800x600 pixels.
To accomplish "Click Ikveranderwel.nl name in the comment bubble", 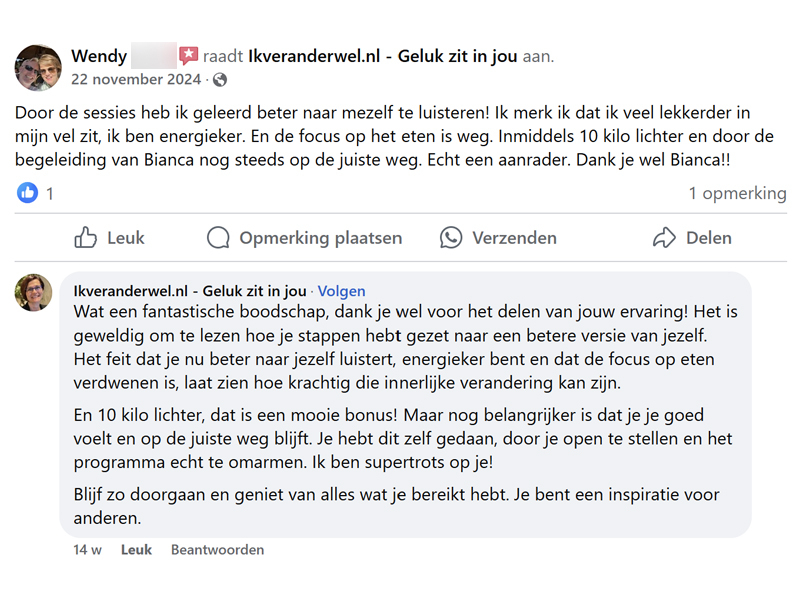I will (190, 291).
